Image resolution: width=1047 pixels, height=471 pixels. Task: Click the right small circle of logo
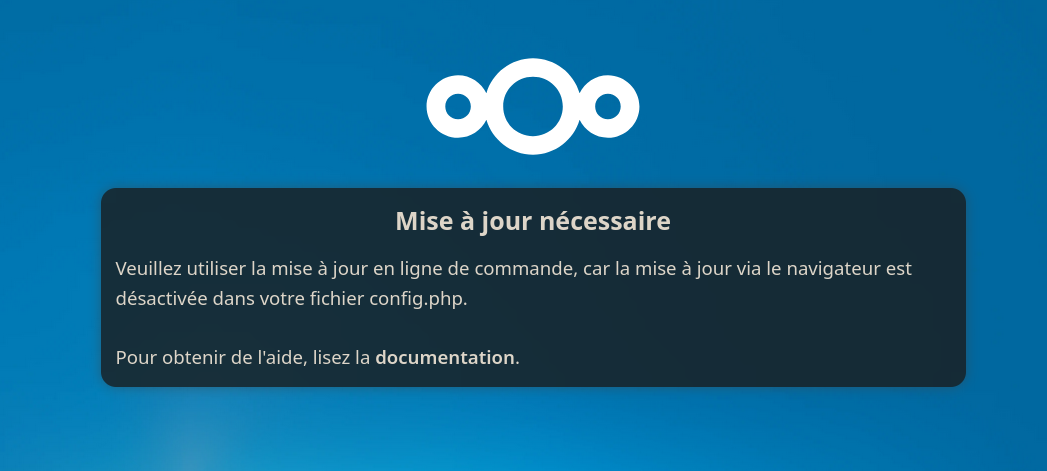coord(608,107)
